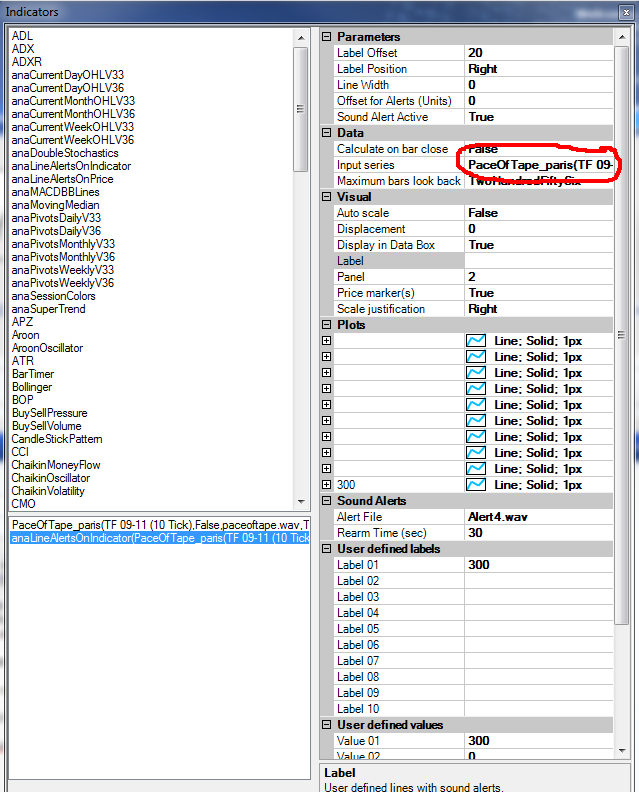Change Price marker(s) value True
Screen dimensions: 639x792
point(538,293)
